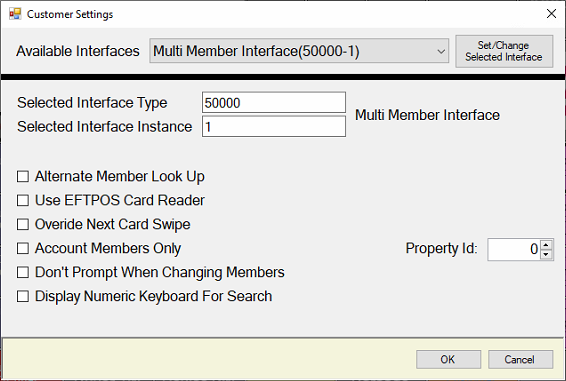Viewport: 566px width, 381px height.
Task: Click the Customer Settings title bar icon
Action: tap(15, 14)
